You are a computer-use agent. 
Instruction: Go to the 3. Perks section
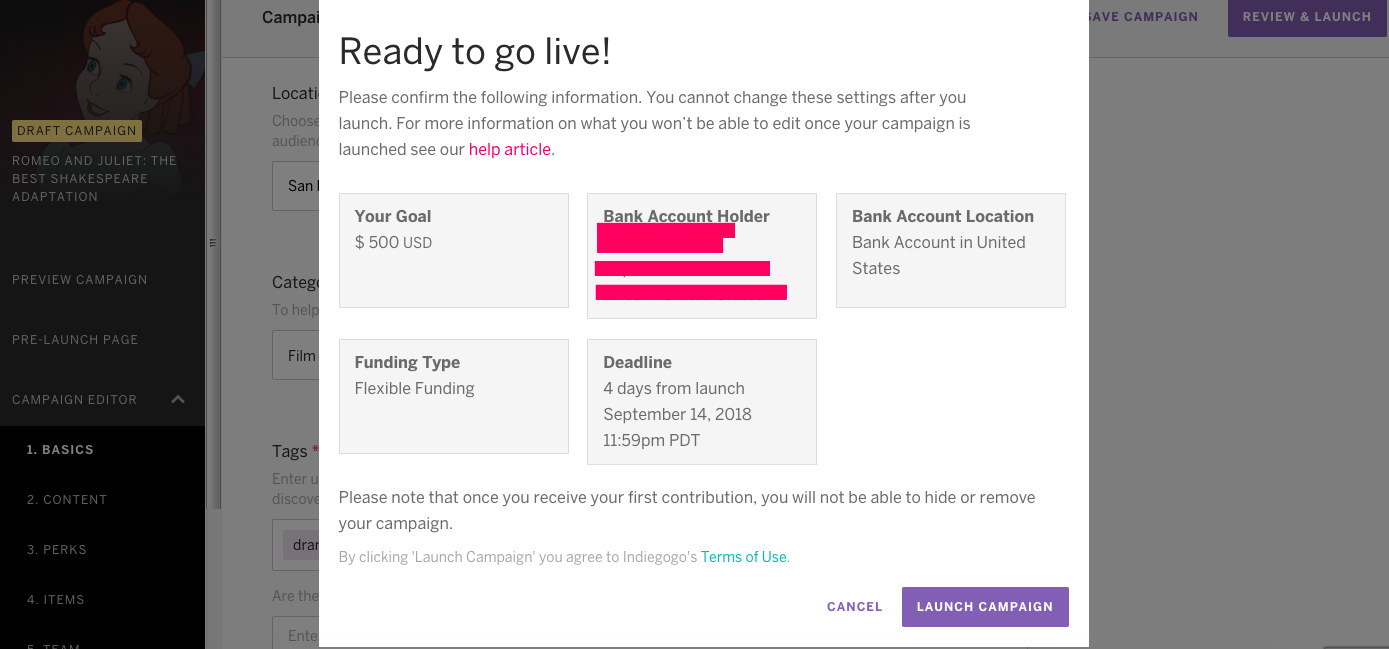pyautogui.click(x=57, y=550)
